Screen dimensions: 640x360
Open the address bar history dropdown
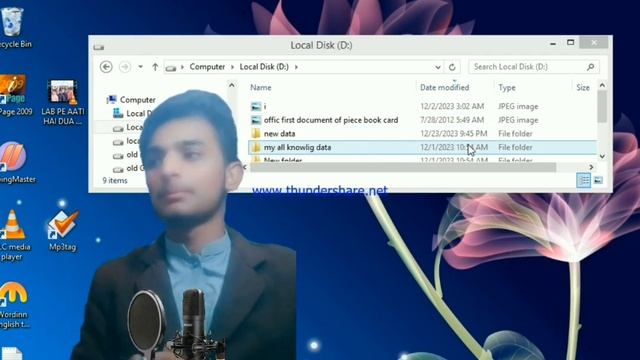[438, 67]
